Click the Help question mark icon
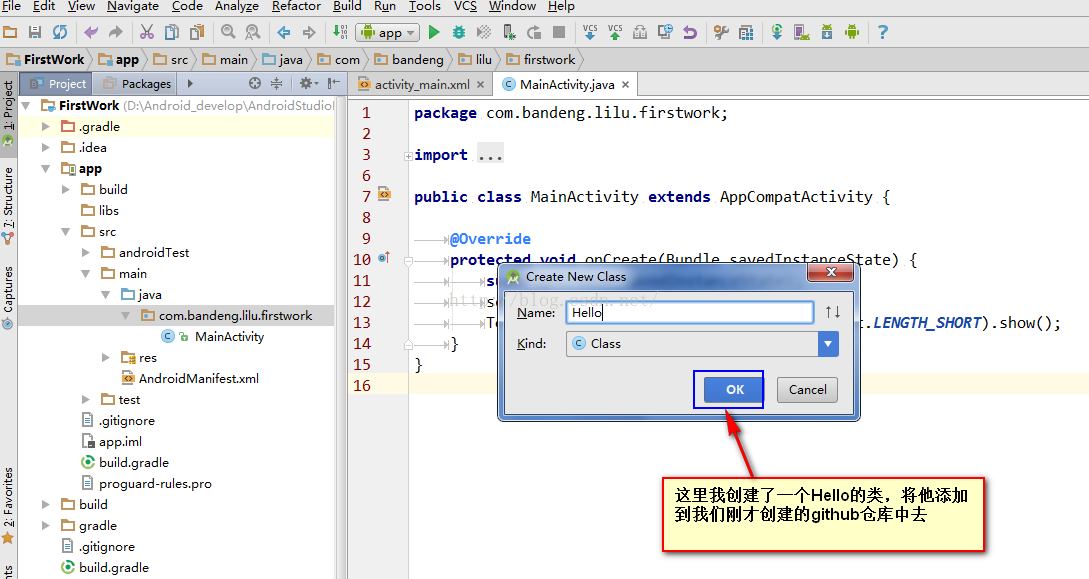Viewport: 1089px width, 579px height. (x=883, y=32)
